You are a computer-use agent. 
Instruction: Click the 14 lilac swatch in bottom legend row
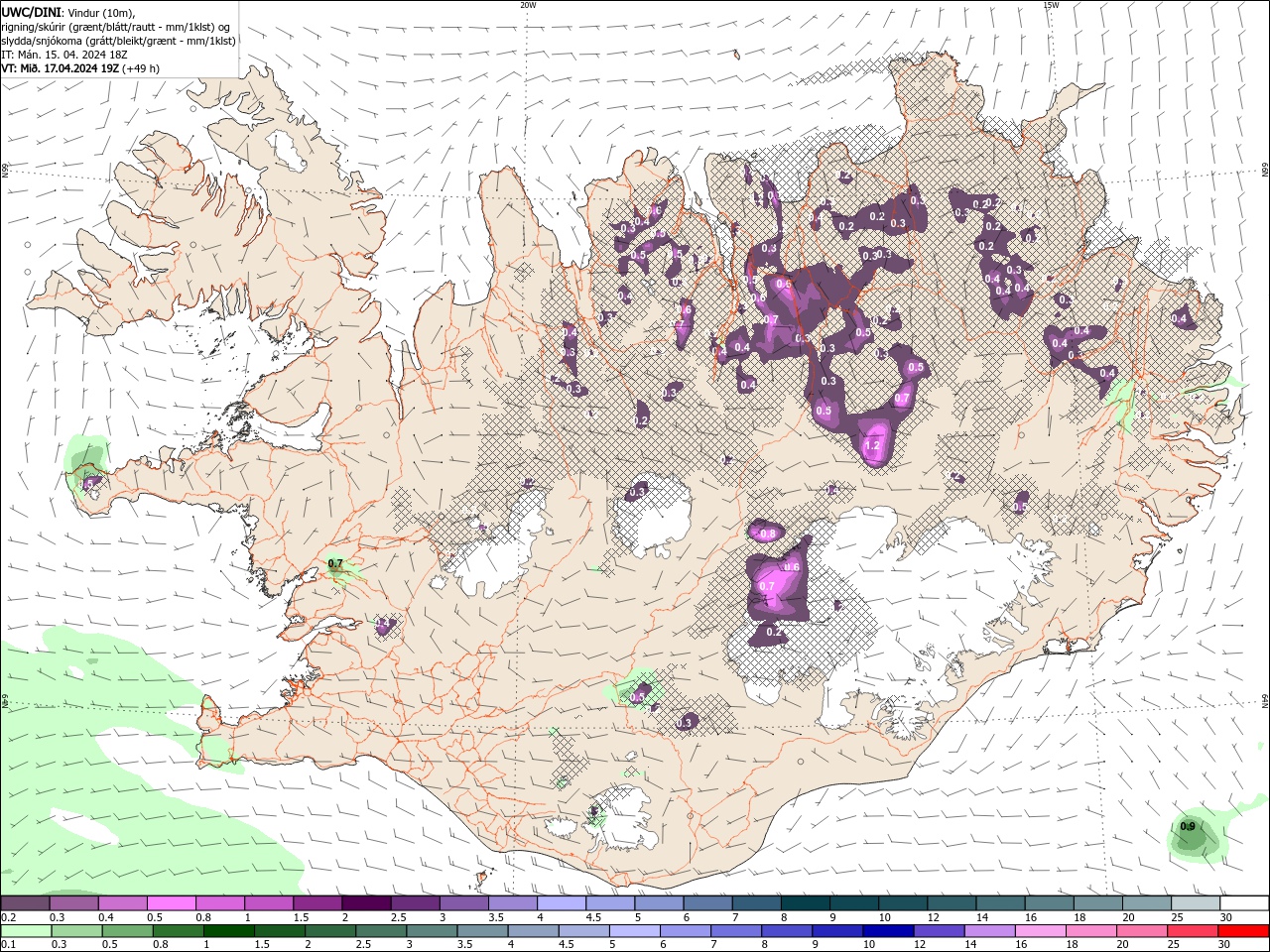(989, 931)
